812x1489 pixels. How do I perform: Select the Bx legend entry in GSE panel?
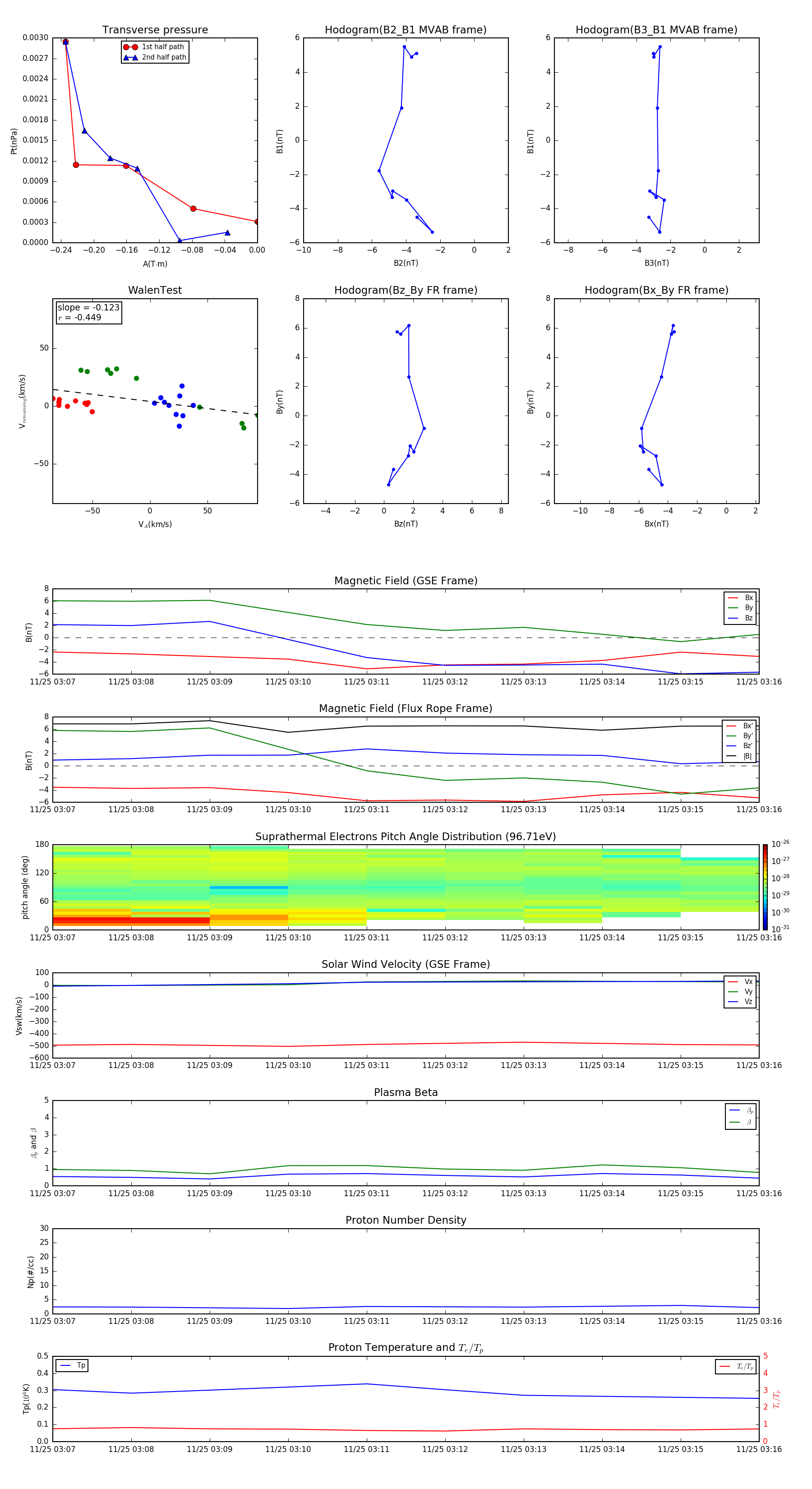[x=740, y=598]
